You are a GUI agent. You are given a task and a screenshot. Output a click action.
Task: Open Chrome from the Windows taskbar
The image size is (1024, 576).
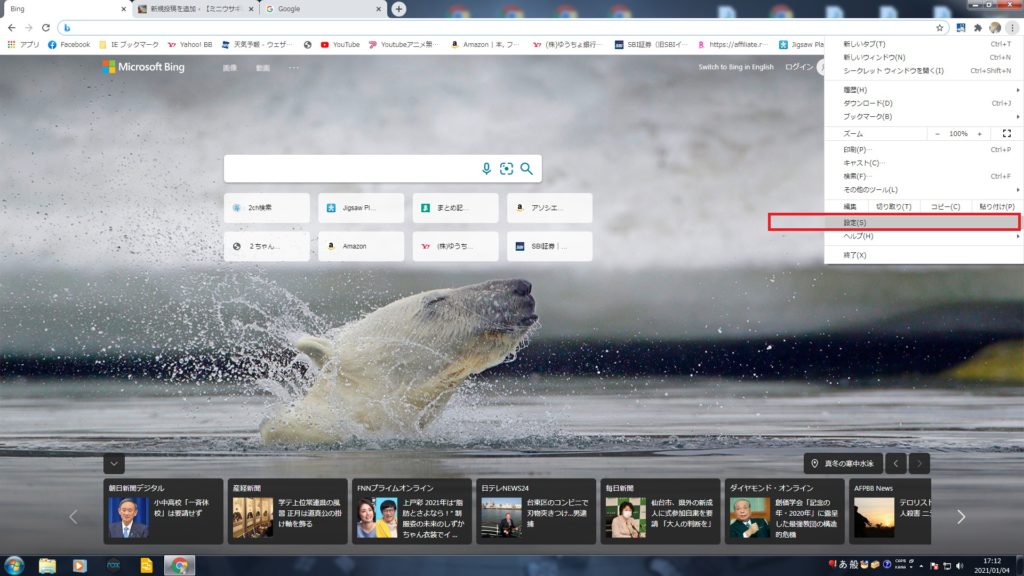click(x=179, y=565)
